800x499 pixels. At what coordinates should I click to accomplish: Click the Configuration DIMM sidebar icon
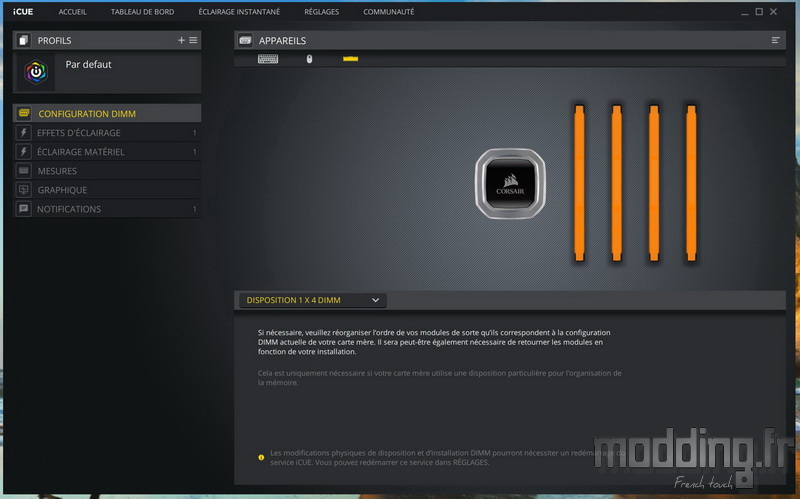click(23, 113)
